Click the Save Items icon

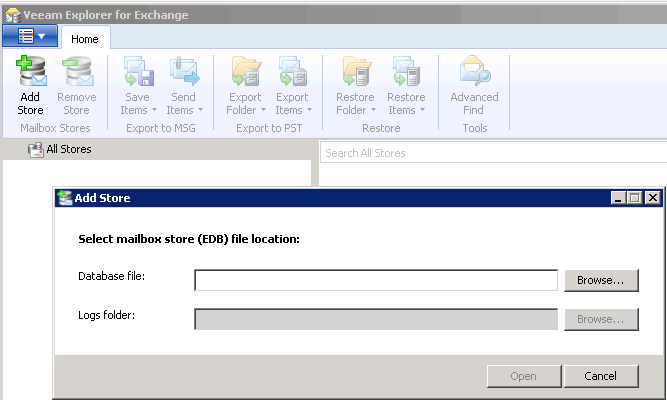139,71
